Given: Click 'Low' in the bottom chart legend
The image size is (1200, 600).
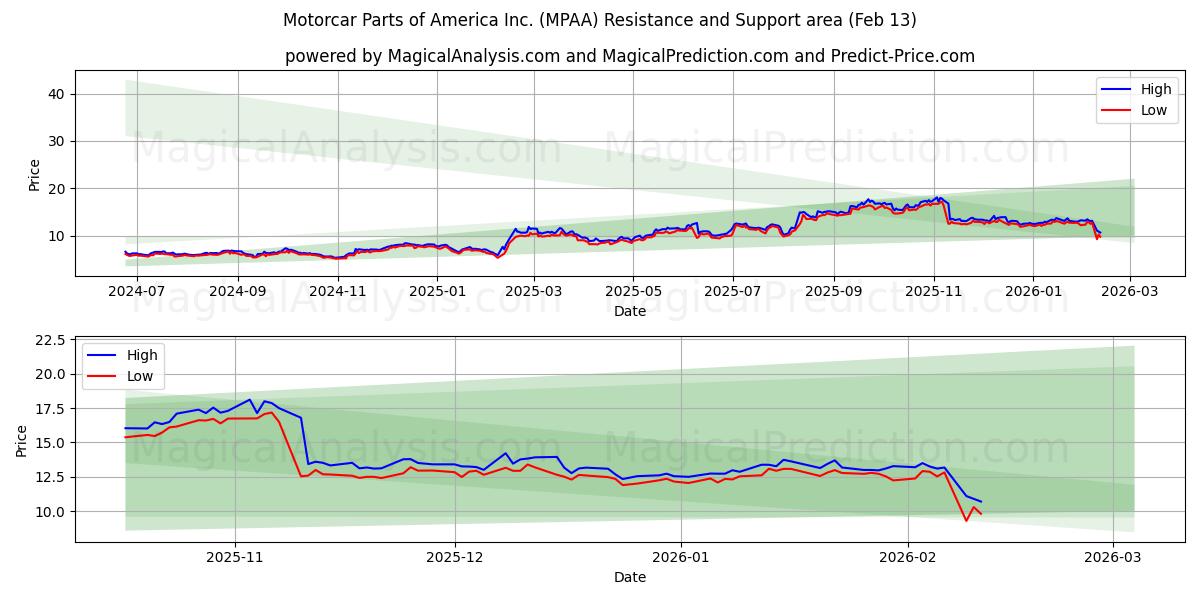Looking at the screenshot, I should click(140, 377).
